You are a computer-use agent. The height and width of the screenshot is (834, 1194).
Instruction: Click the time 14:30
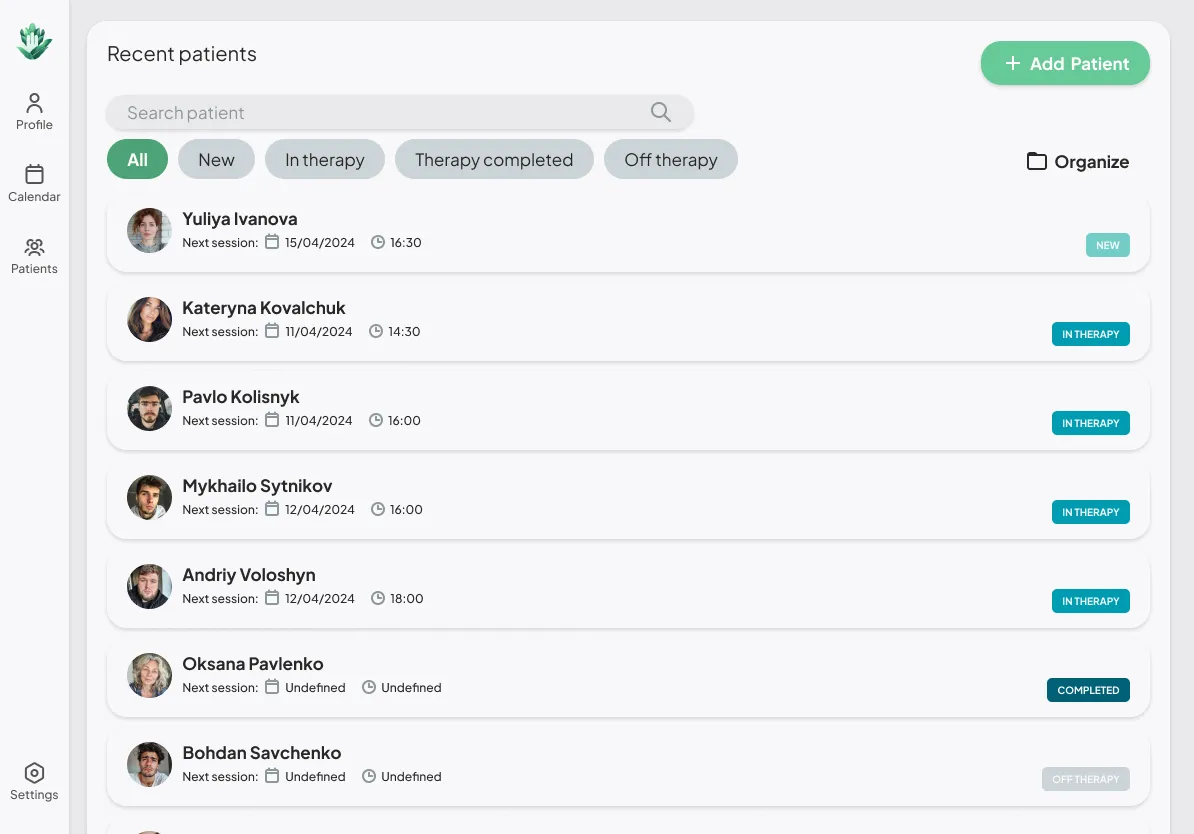[x=404, y=332]
